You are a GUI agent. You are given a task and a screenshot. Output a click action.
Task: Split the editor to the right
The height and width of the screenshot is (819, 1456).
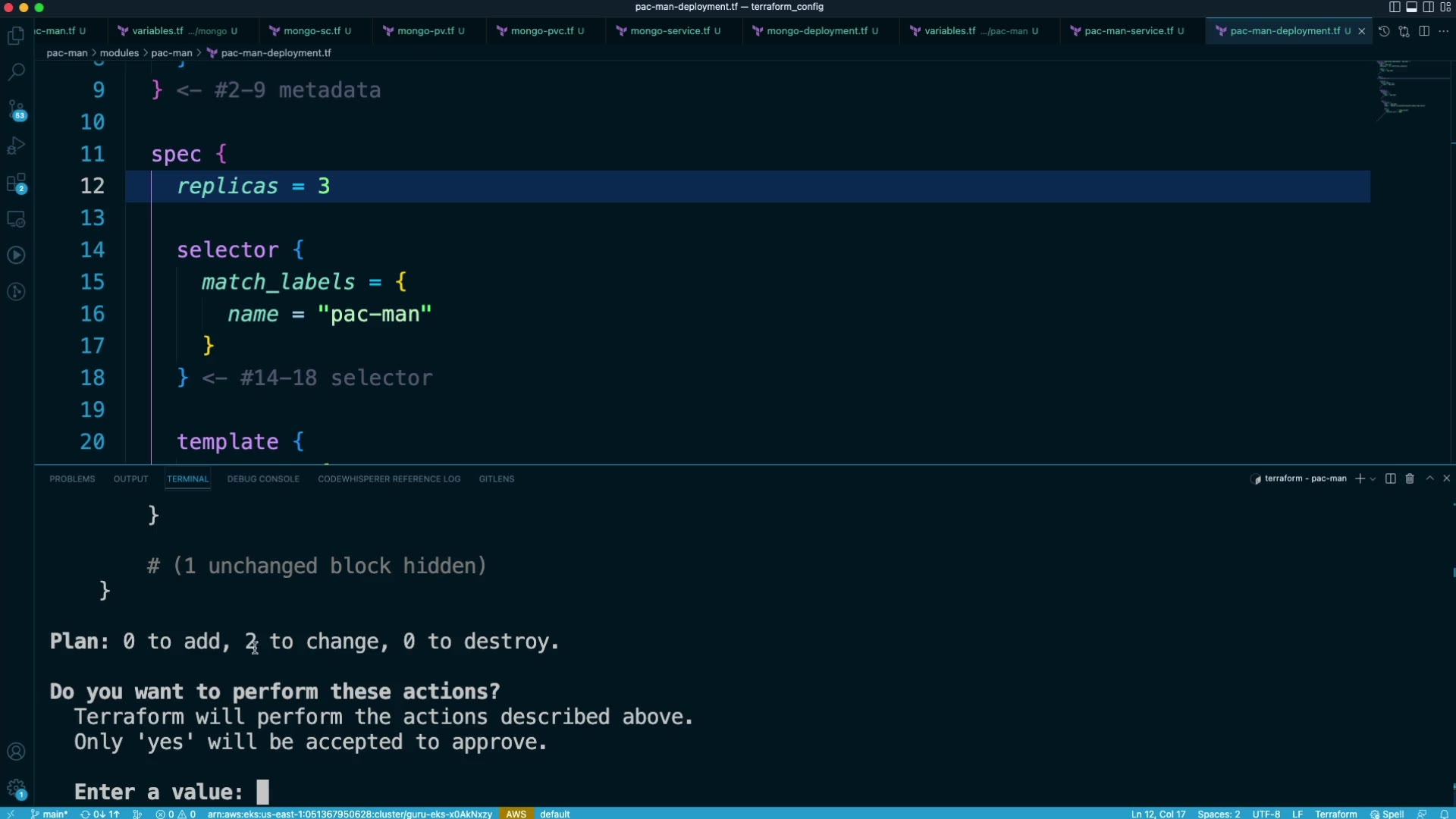pyautogui.click(x=1424, y=31)
